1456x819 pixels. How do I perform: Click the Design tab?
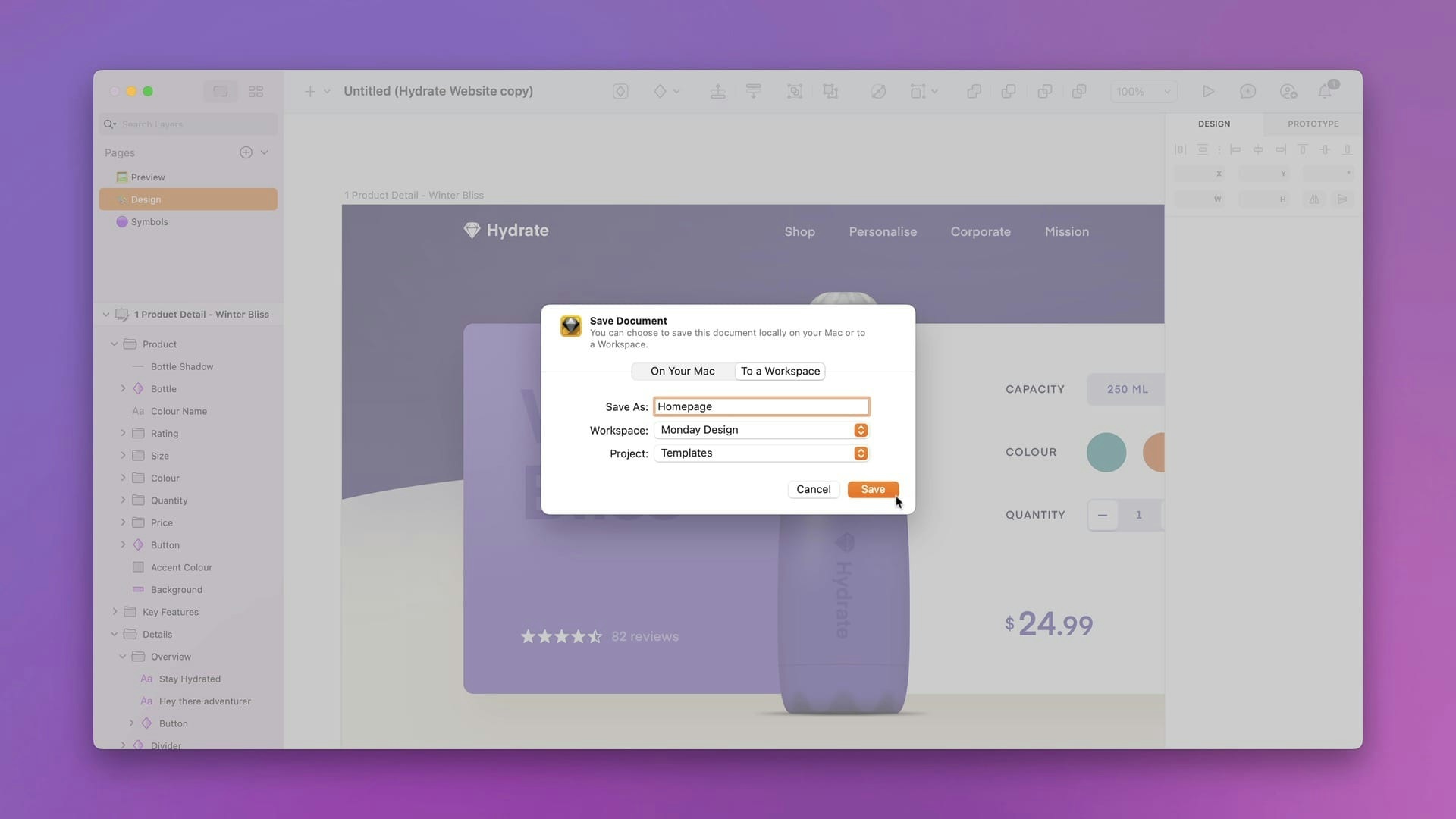point(1214,123)
